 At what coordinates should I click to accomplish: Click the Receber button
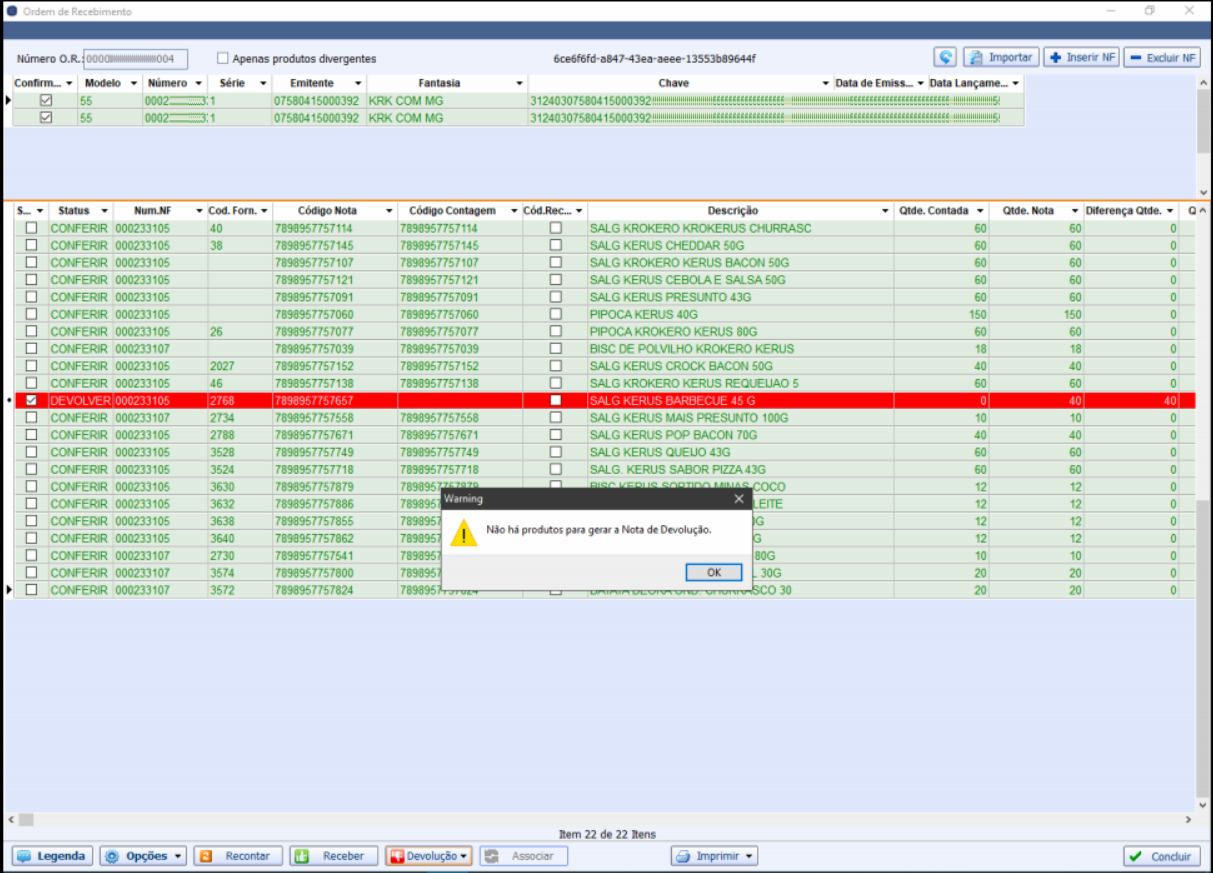pyautogui.click(x=334, y=856)
